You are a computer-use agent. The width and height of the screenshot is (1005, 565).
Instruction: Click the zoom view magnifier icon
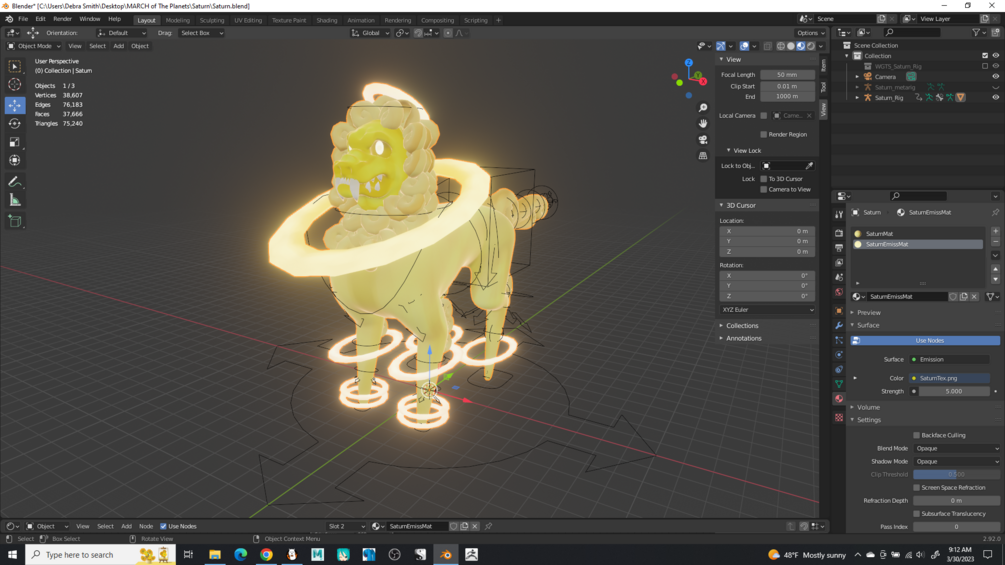(x=703, y=108)
